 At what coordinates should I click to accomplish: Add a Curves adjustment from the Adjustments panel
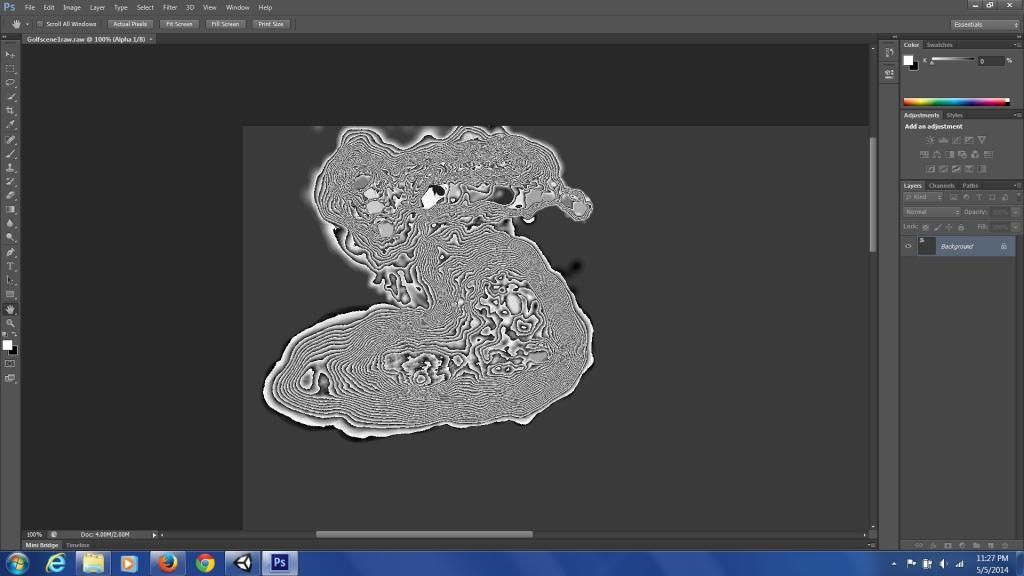(x=954, y=140)
